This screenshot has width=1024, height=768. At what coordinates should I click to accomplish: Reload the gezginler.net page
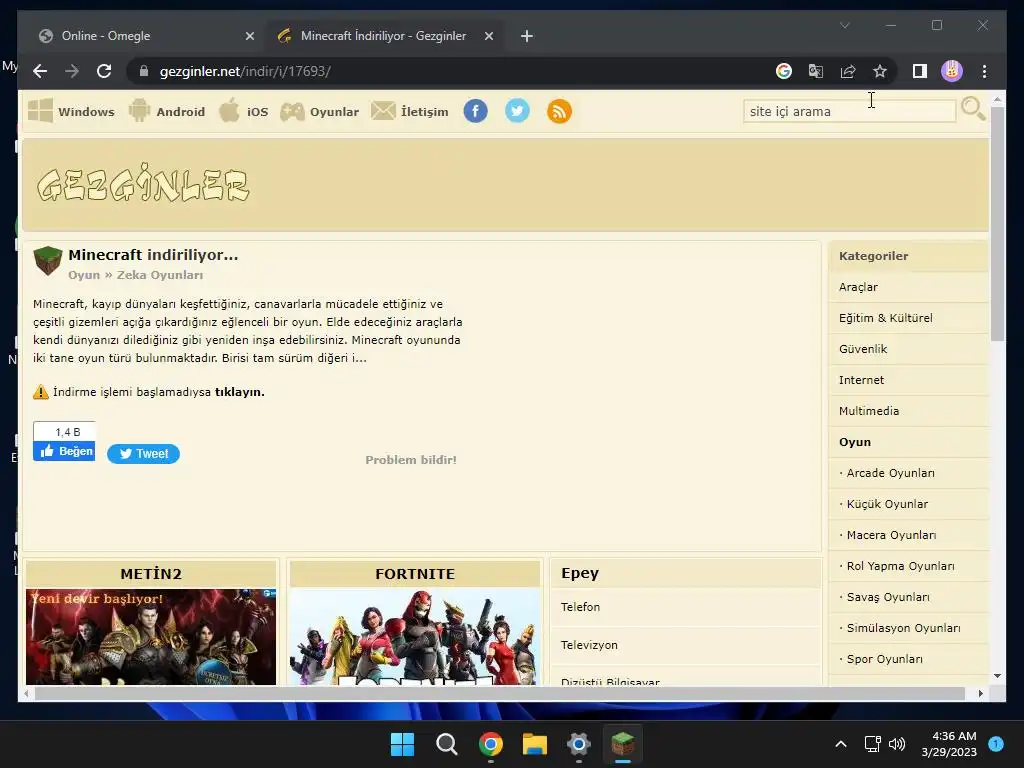(x=104, y=71)
